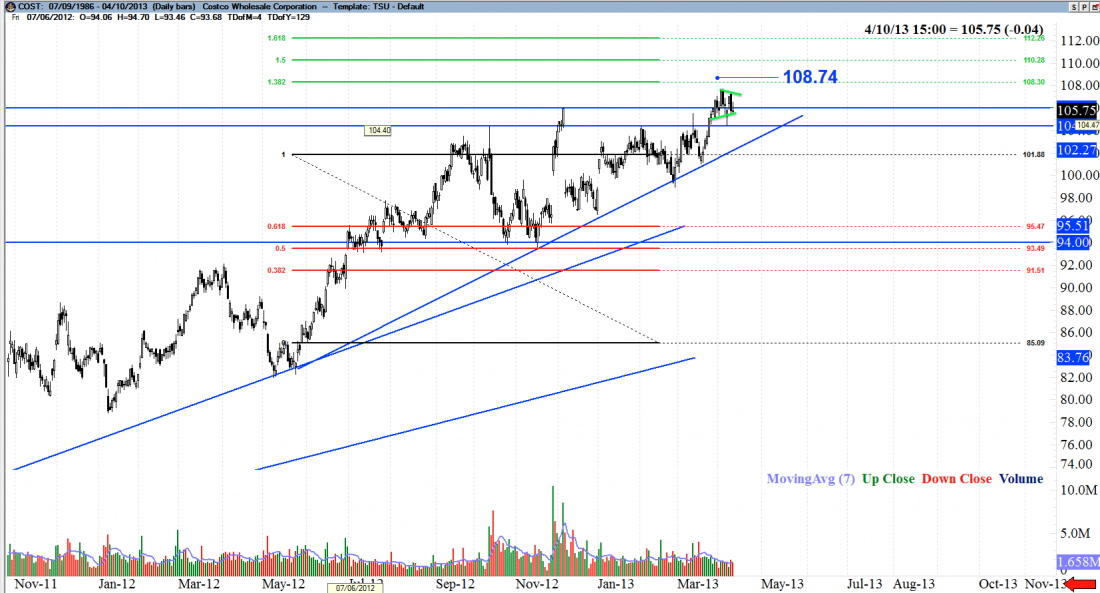Screen dimensions: 1100x593
Task: Click the 105.75 current price marker
Action: pos(1076,110)
